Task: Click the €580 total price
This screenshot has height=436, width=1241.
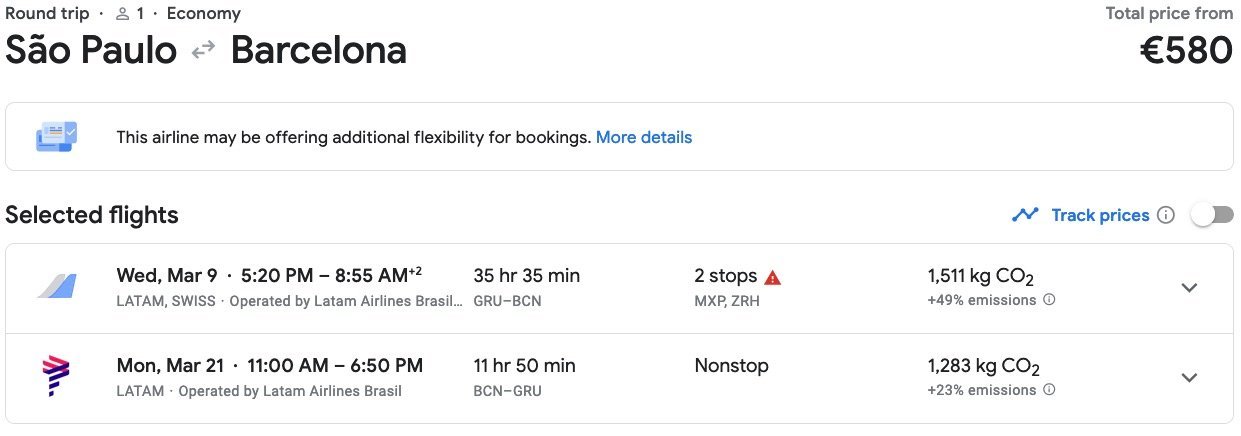Action: [1186, 50]
